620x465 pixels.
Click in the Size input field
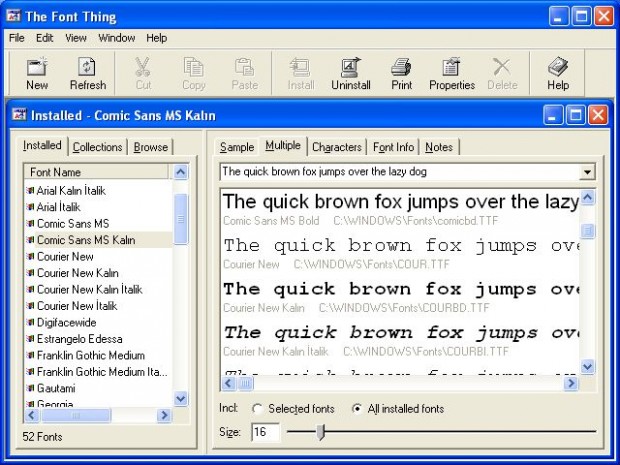[265, 432]
